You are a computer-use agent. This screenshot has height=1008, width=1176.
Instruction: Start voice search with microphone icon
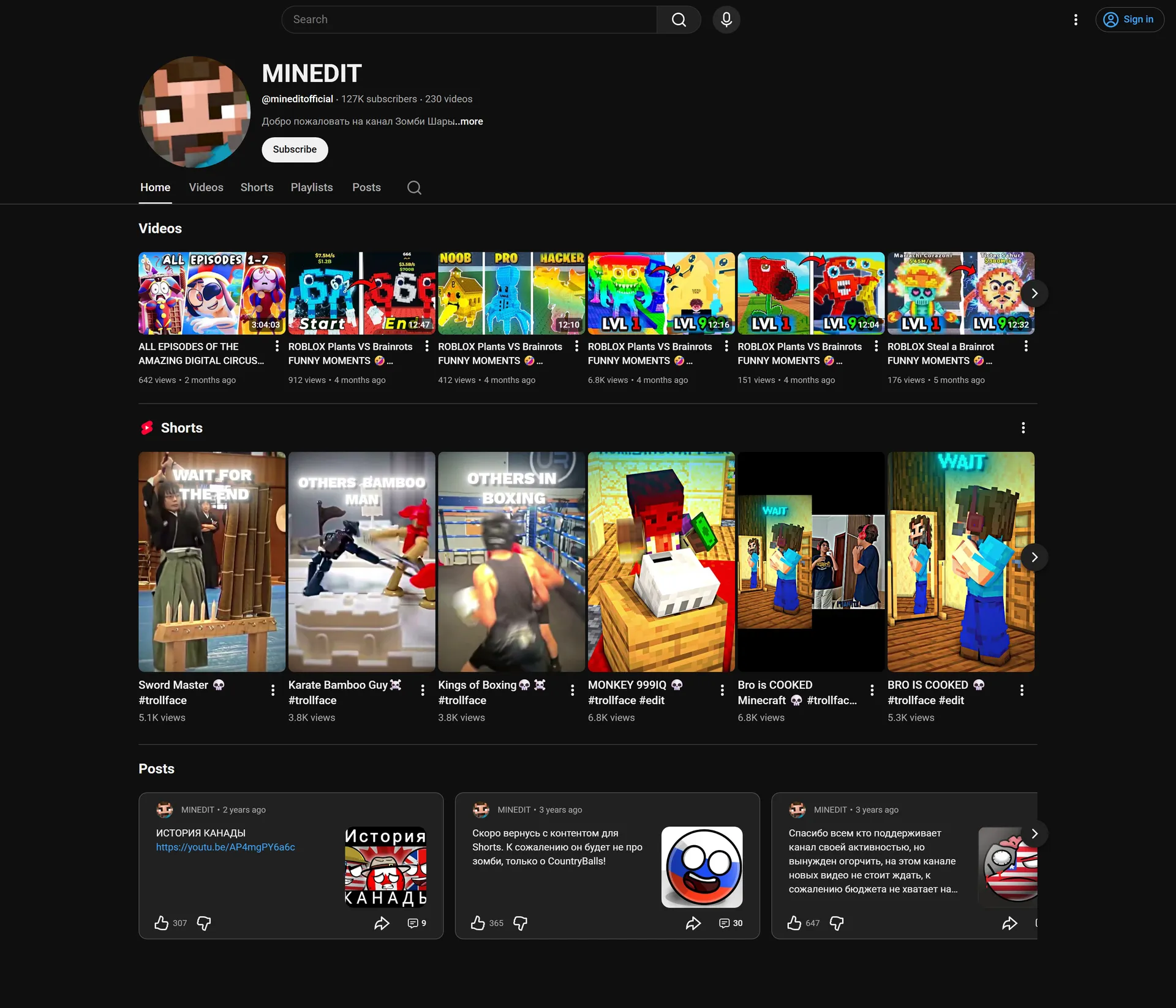tap(726, 20)
